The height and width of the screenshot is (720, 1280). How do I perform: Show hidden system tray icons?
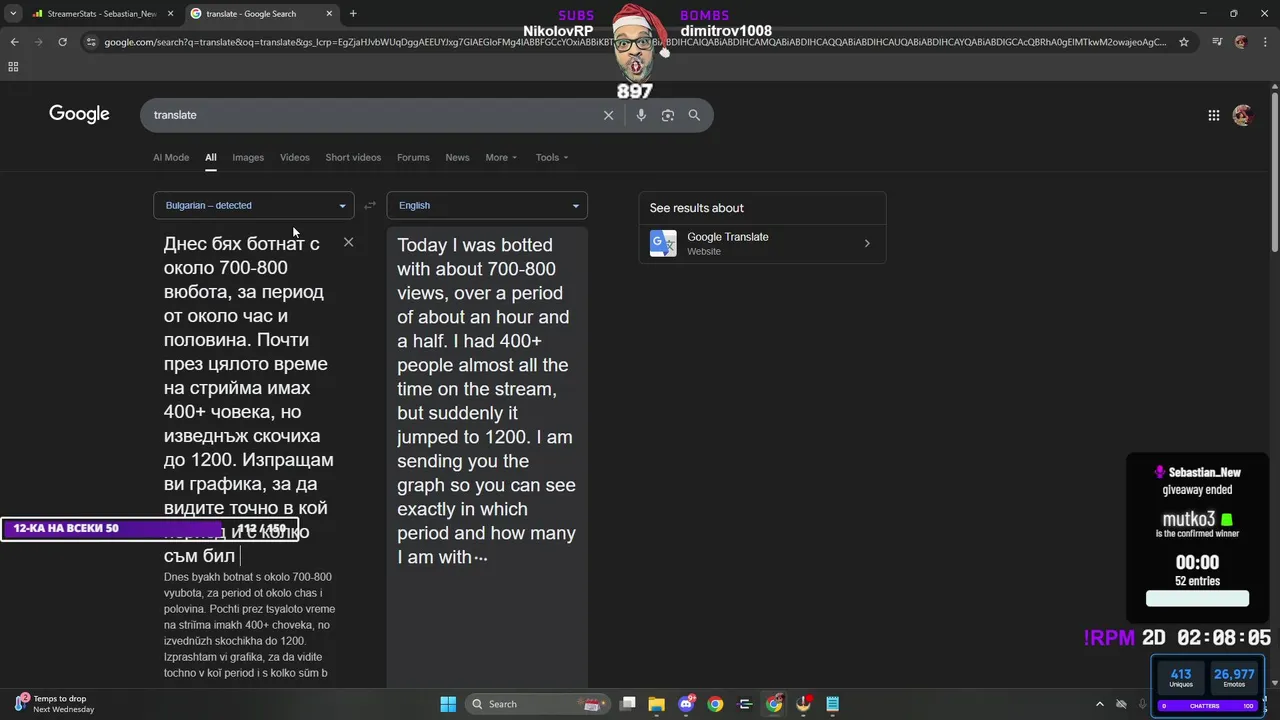[x=1100, y=704]
